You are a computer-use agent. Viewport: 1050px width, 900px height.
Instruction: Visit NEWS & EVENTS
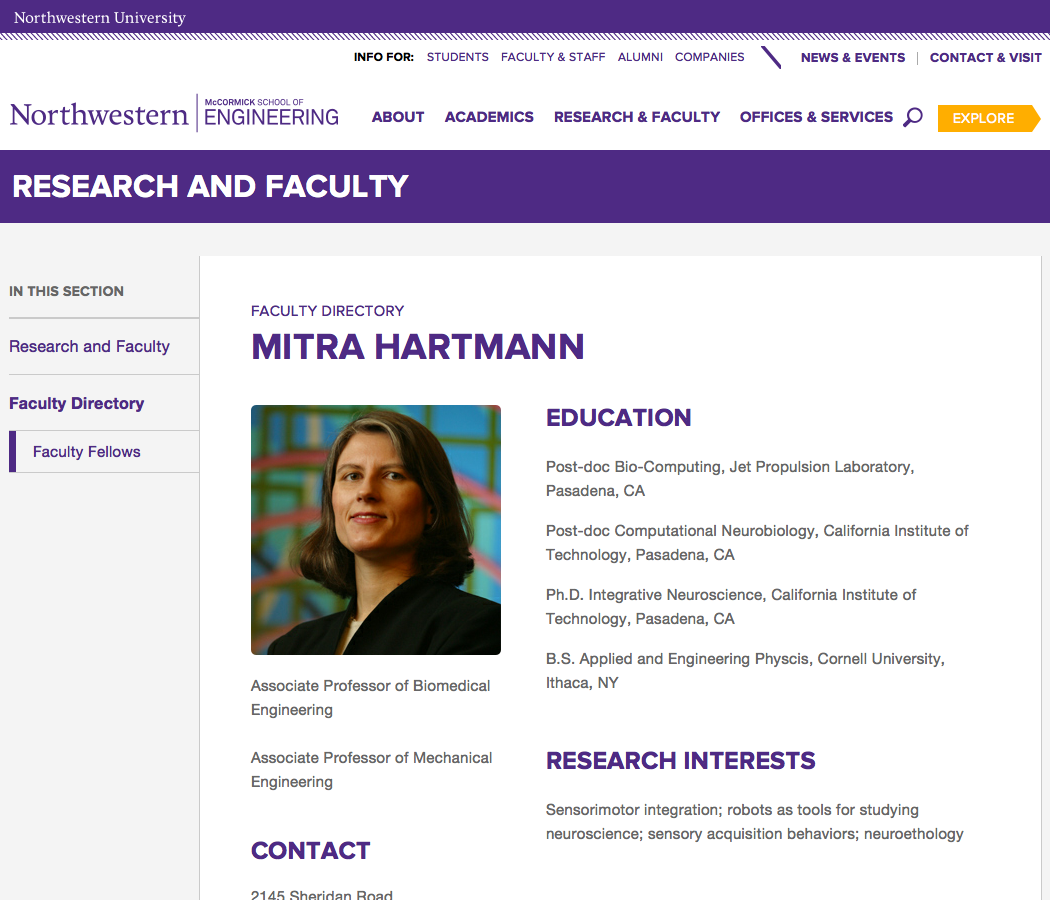[852, 58]
